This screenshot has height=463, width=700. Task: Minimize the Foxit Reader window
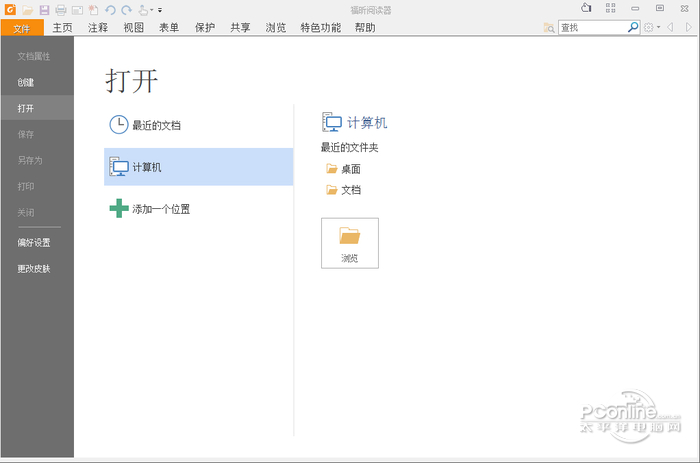[x=635, y=8]
